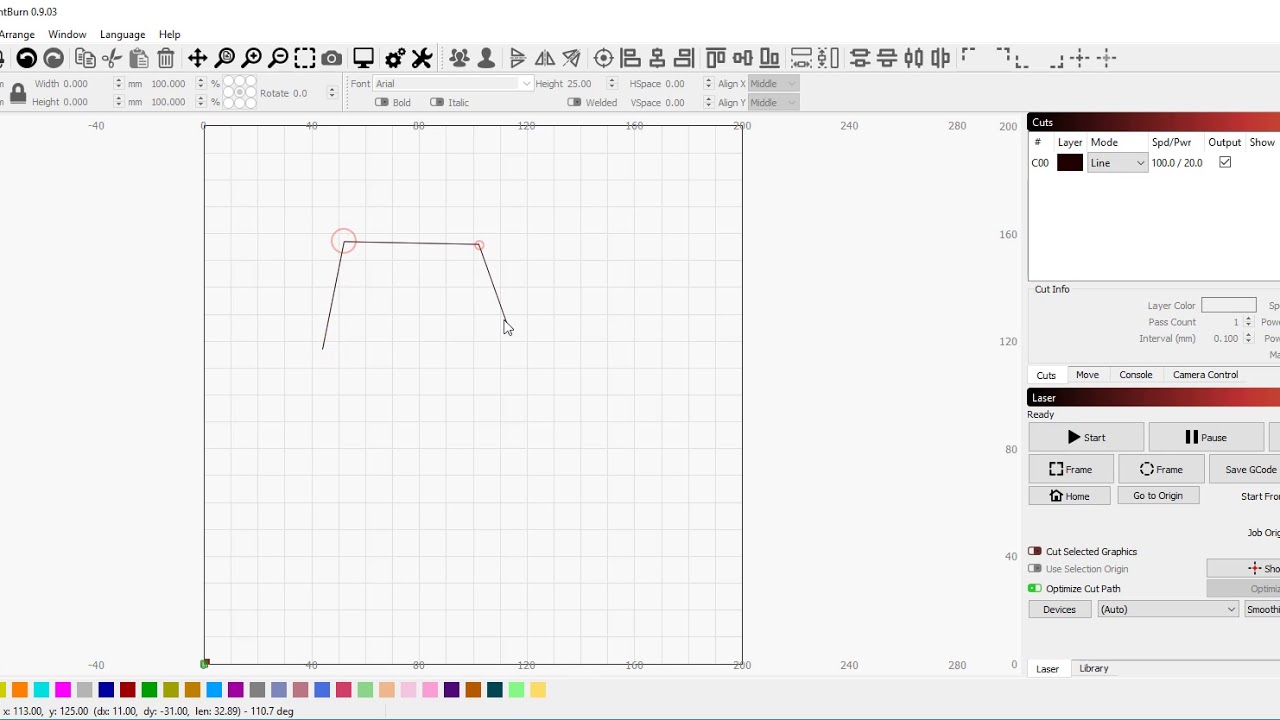
Task: Click the Copy icon in toolbar
Action: pos(85,59)
